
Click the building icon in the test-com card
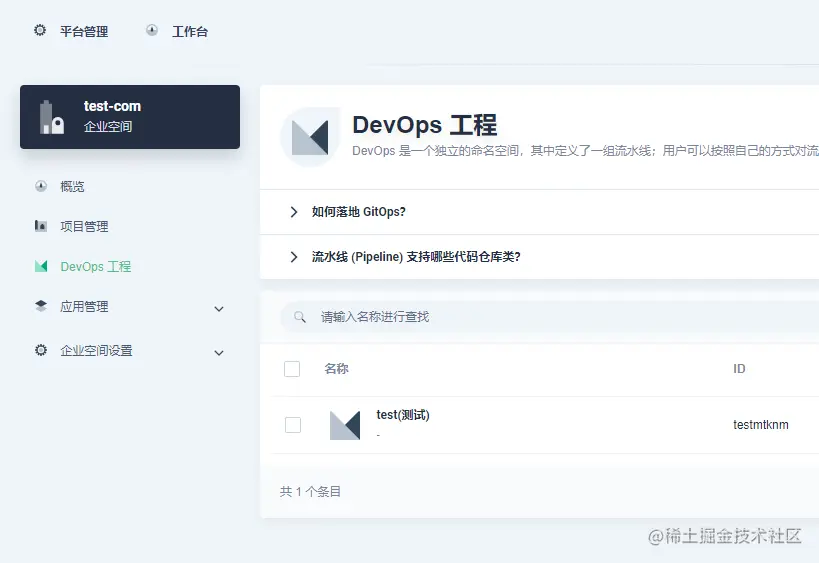(x=52, y=117)
